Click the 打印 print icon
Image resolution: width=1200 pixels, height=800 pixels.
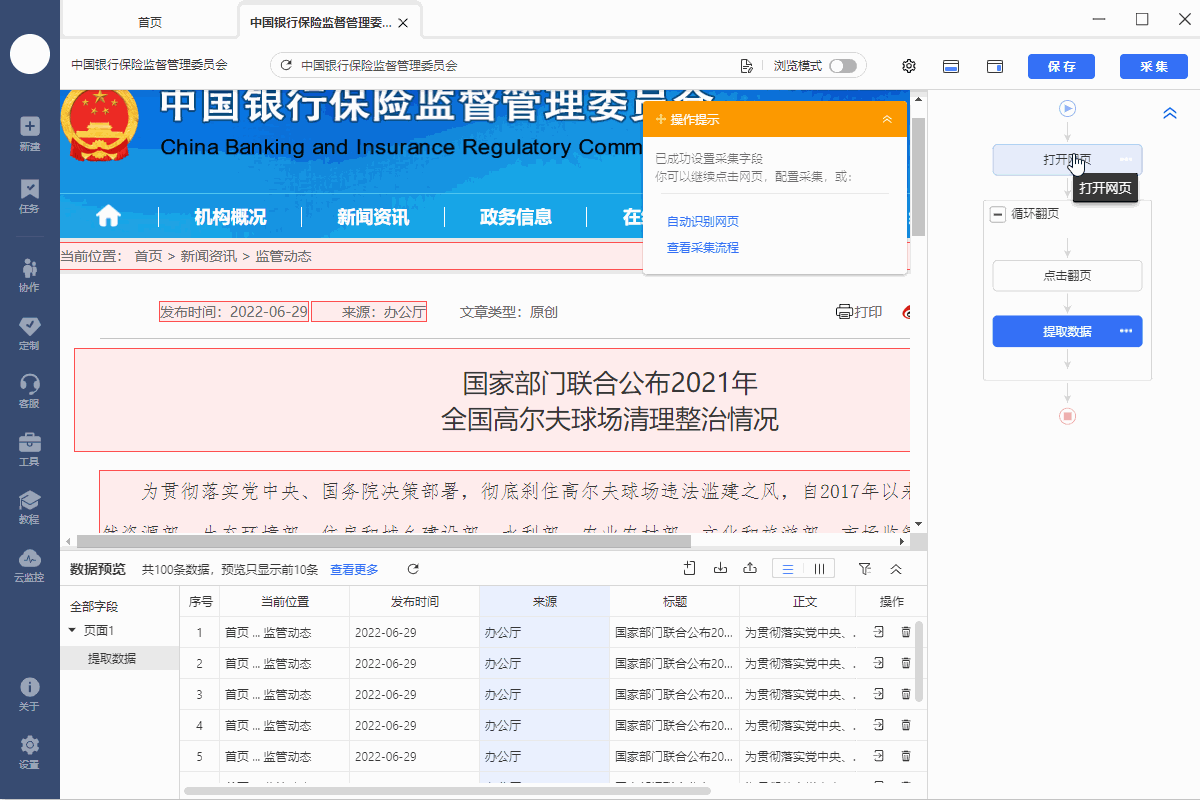859,312
